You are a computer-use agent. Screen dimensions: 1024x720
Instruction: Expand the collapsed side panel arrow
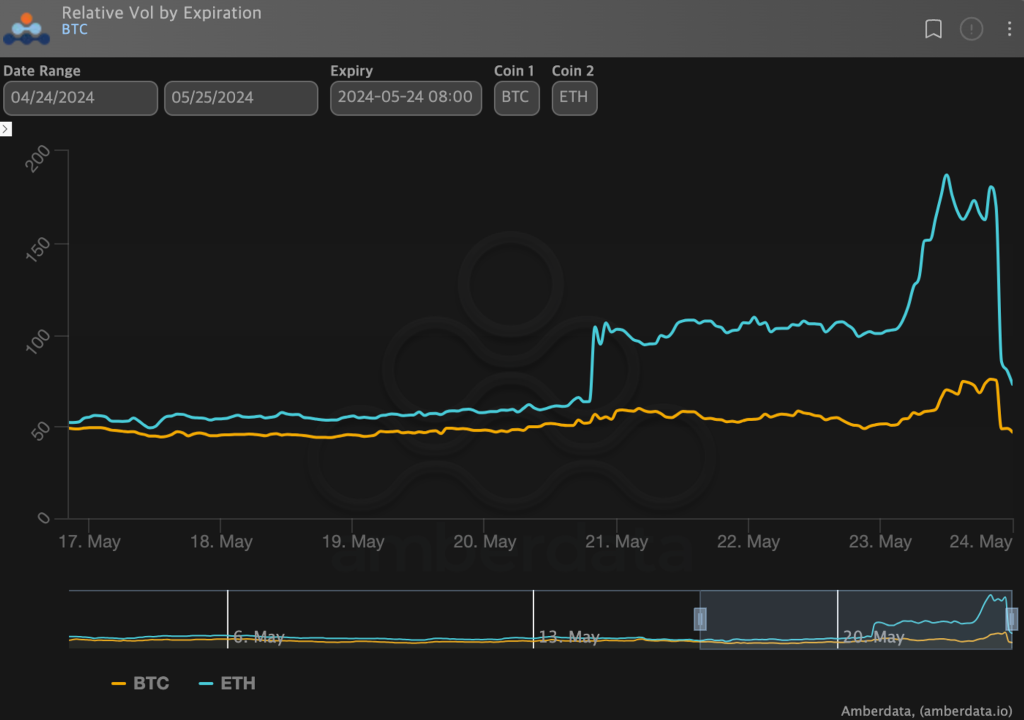[6, 129]
